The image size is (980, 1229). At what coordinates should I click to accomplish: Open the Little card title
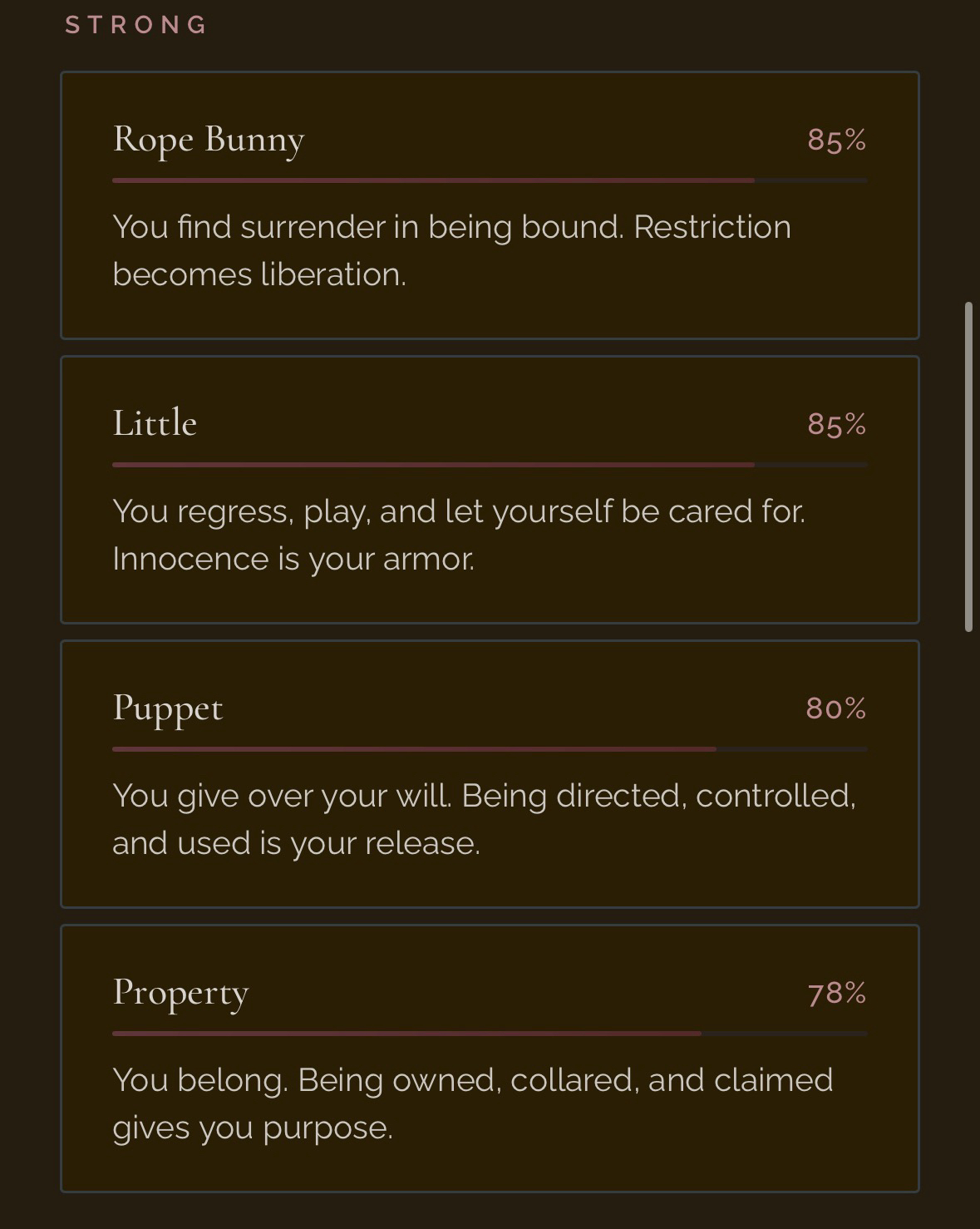[155, 423]
